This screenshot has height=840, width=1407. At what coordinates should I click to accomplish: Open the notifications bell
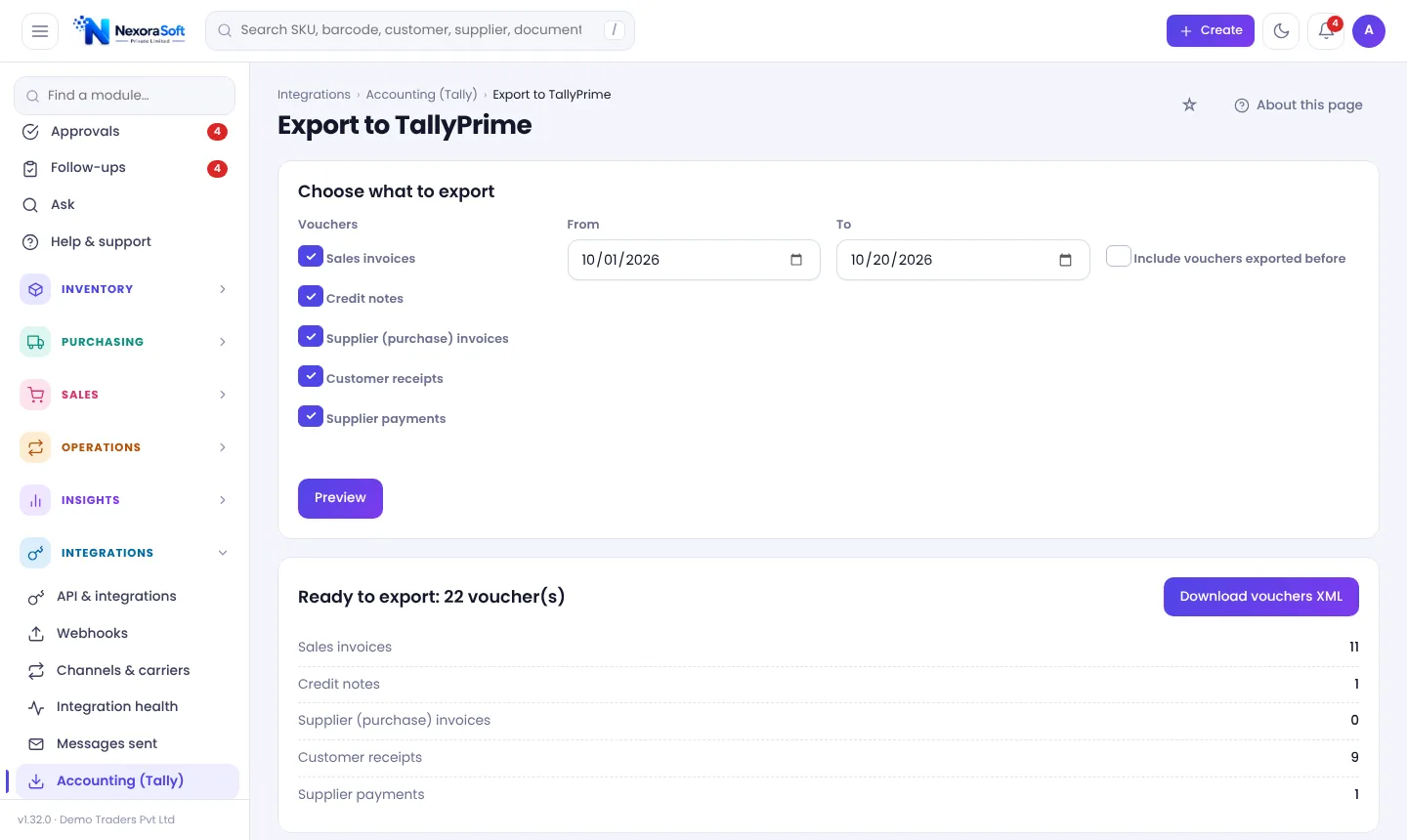pos(1326,31)
